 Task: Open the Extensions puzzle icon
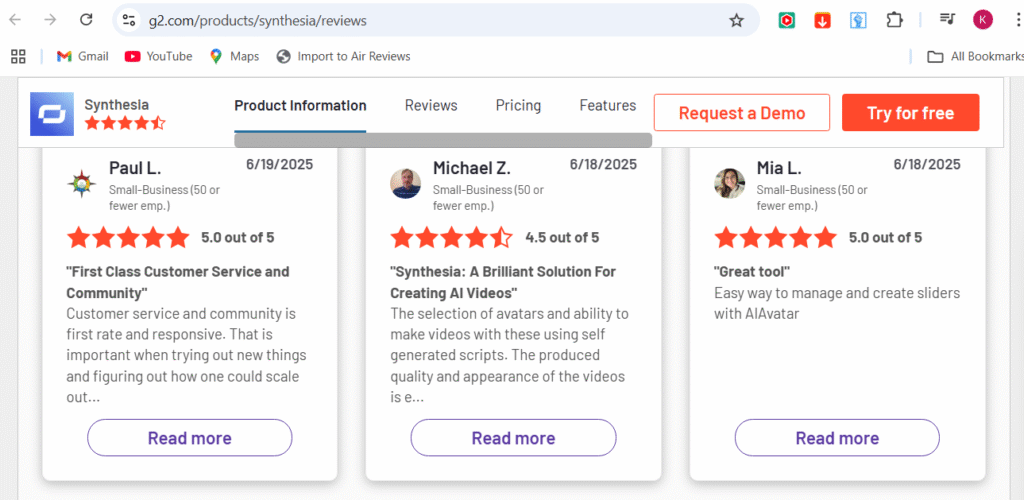[894, 20]
